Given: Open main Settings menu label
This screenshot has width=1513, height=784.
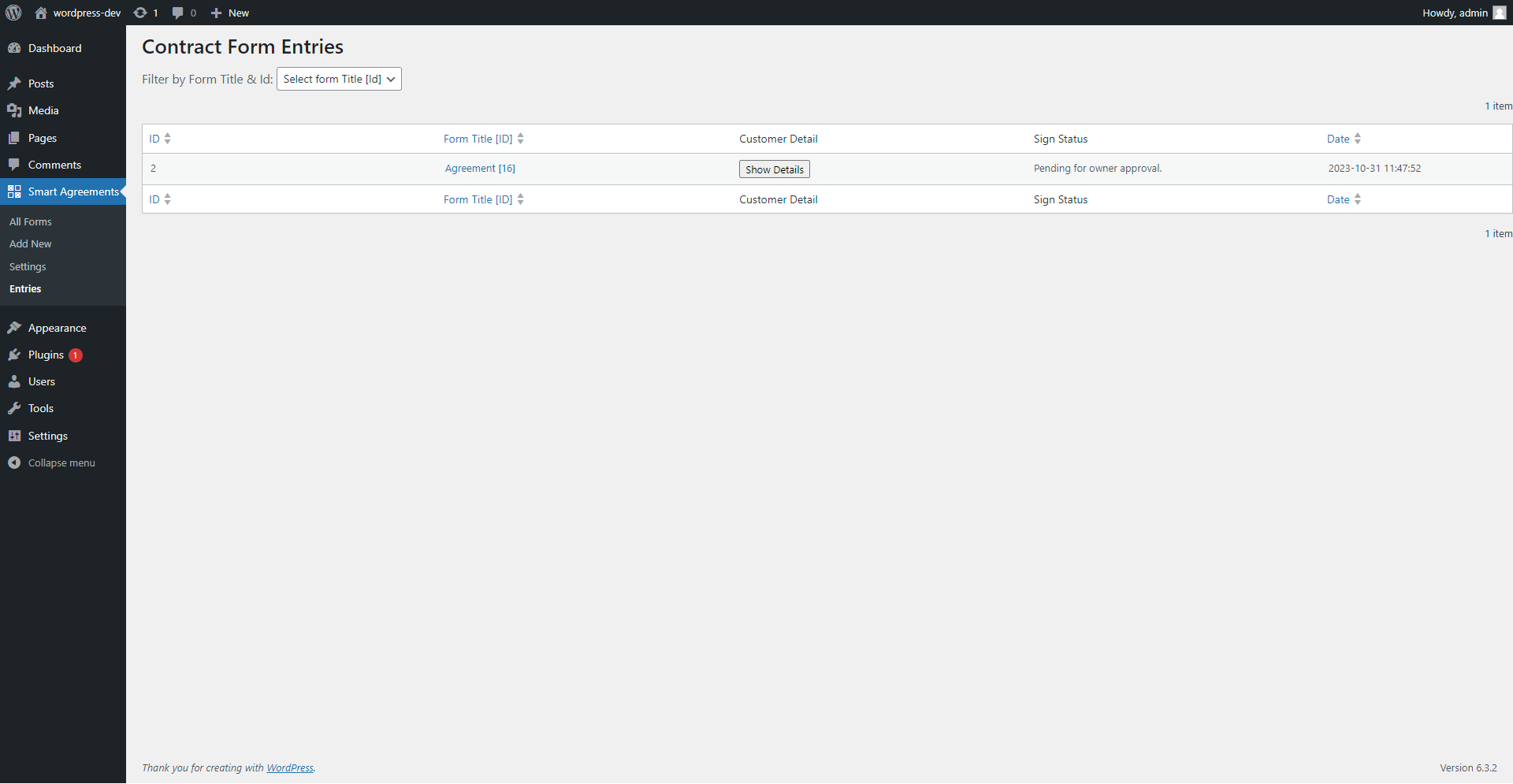Looking at the screenshot, I should click(48, 436).
